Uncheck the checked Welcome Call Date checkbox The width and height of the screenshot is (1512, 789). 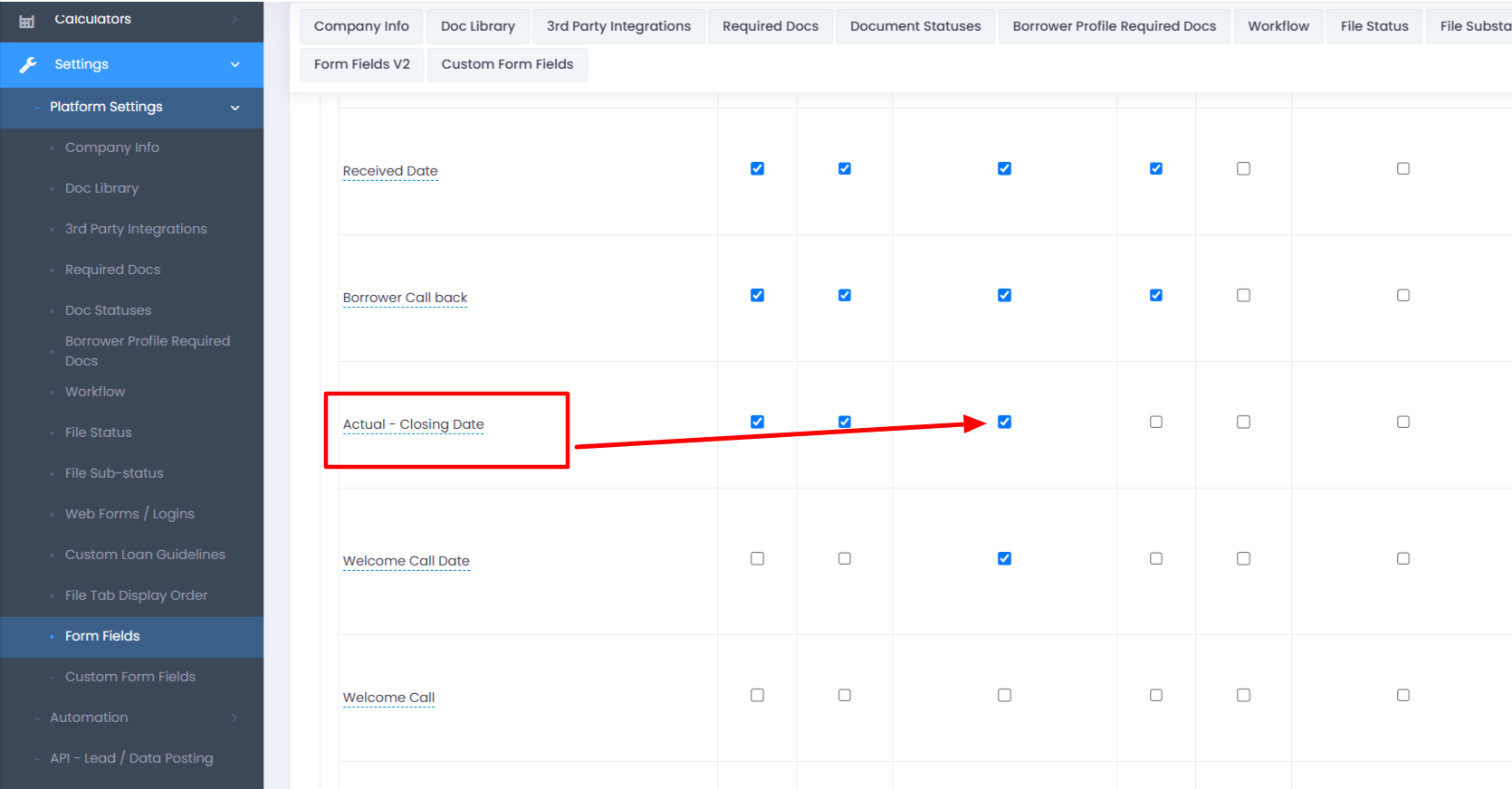coord(1004,559)
